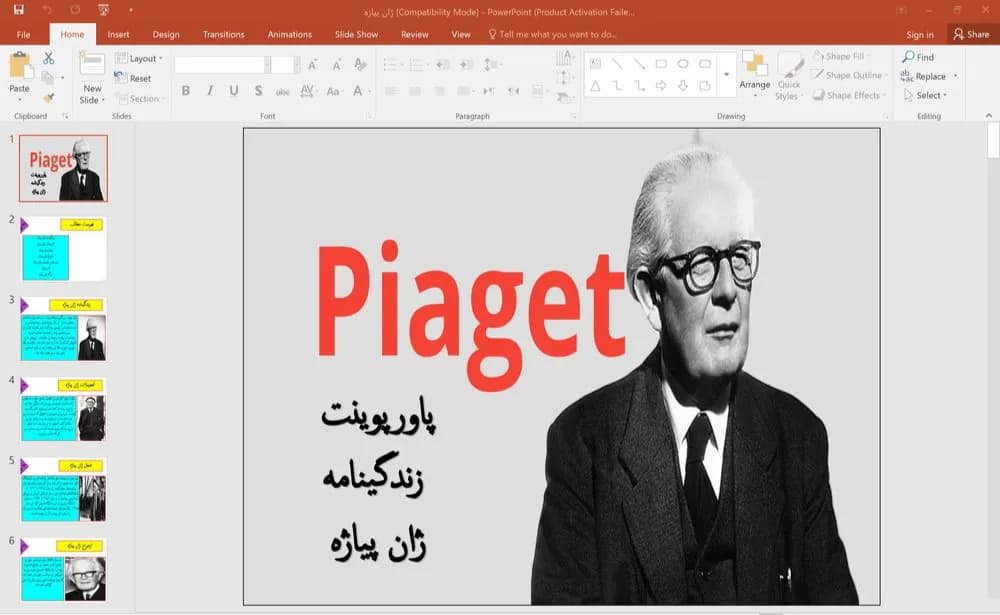Click Increase Font Size icon
The width and height of the screenshot is (1000, 615).
[312, 64]
